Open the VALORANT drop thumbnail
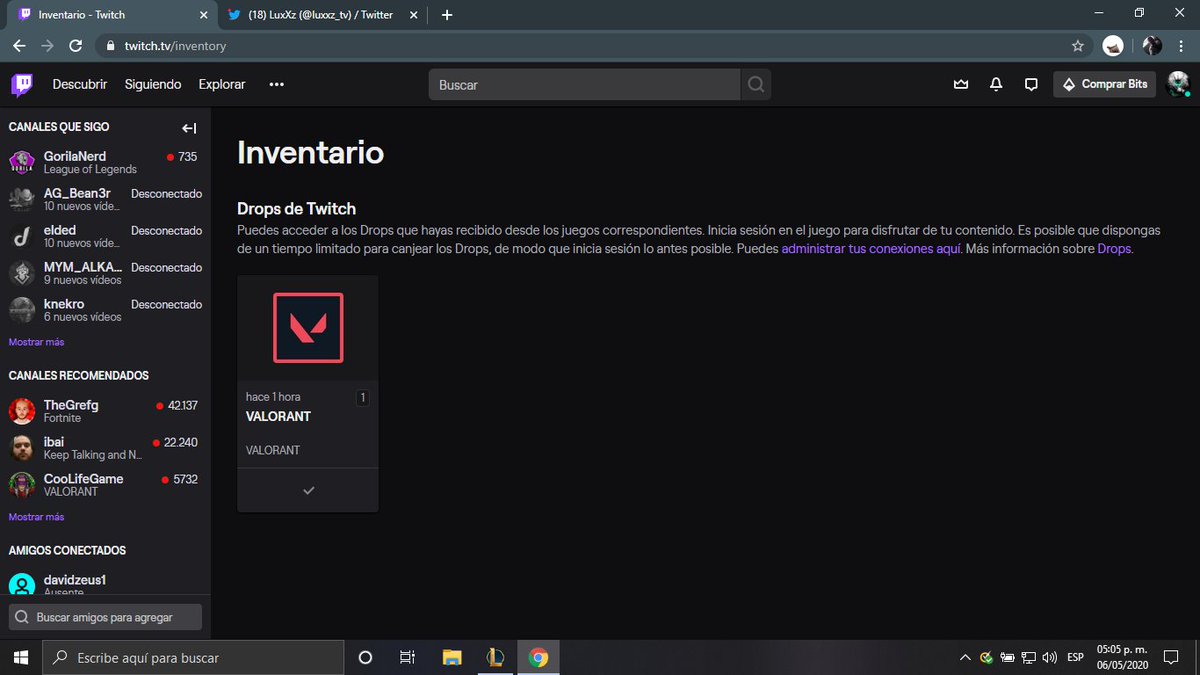 (x=308, y=328)
